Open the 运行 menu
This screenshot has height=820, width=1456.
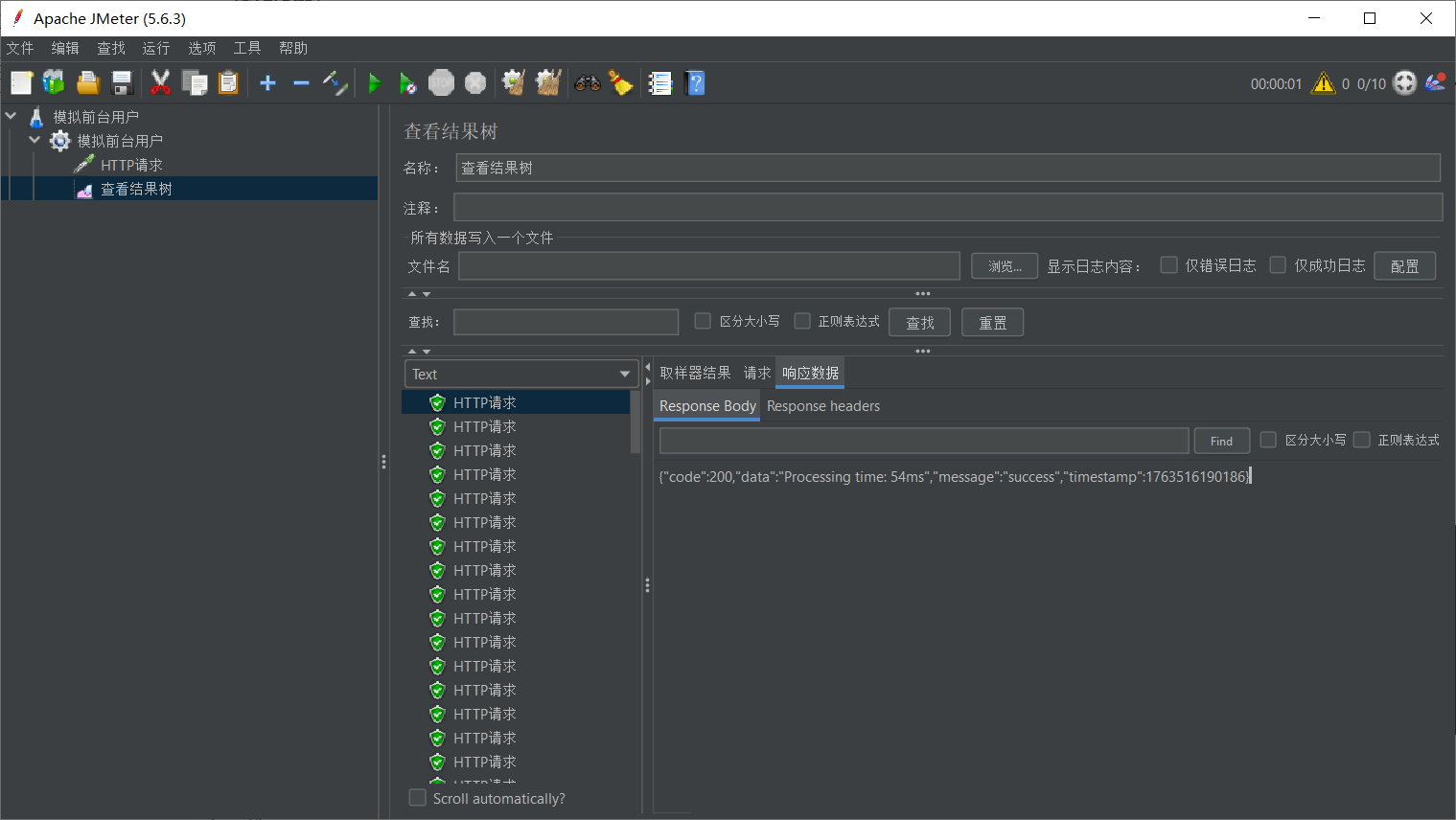point(155,48)
